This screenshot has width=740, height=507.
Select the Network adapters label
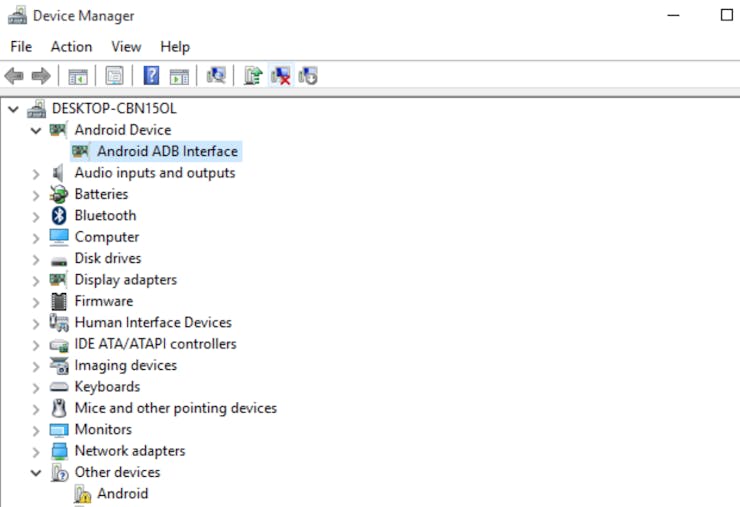click(130, 451)
